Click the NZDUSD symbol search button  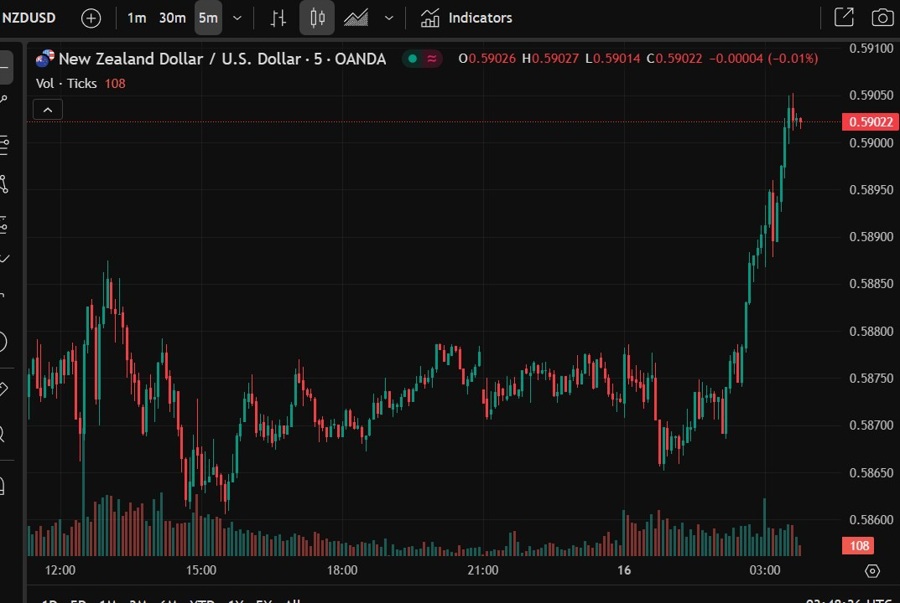pos(28,18)
